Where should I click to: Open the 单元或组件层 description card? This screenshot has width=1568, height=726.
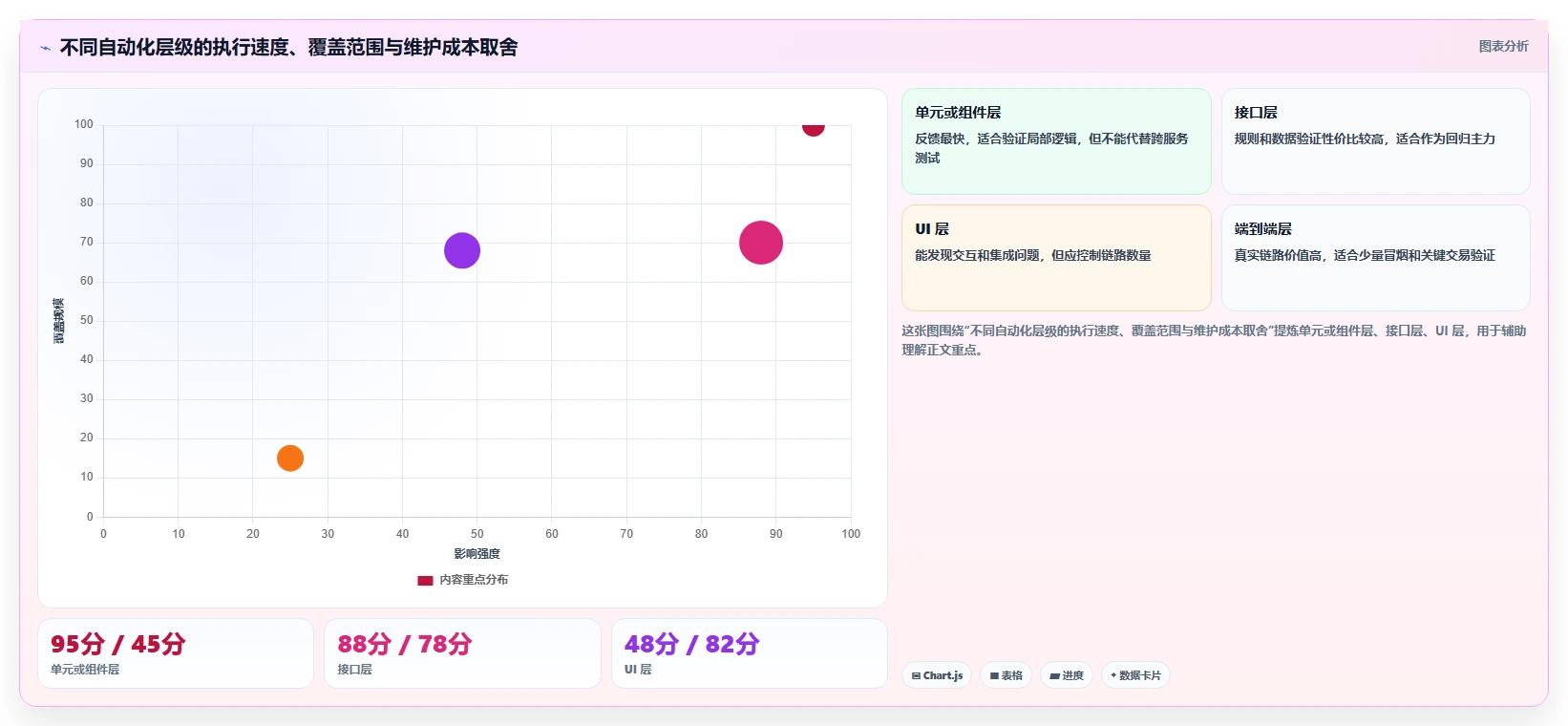[1056, 141]
